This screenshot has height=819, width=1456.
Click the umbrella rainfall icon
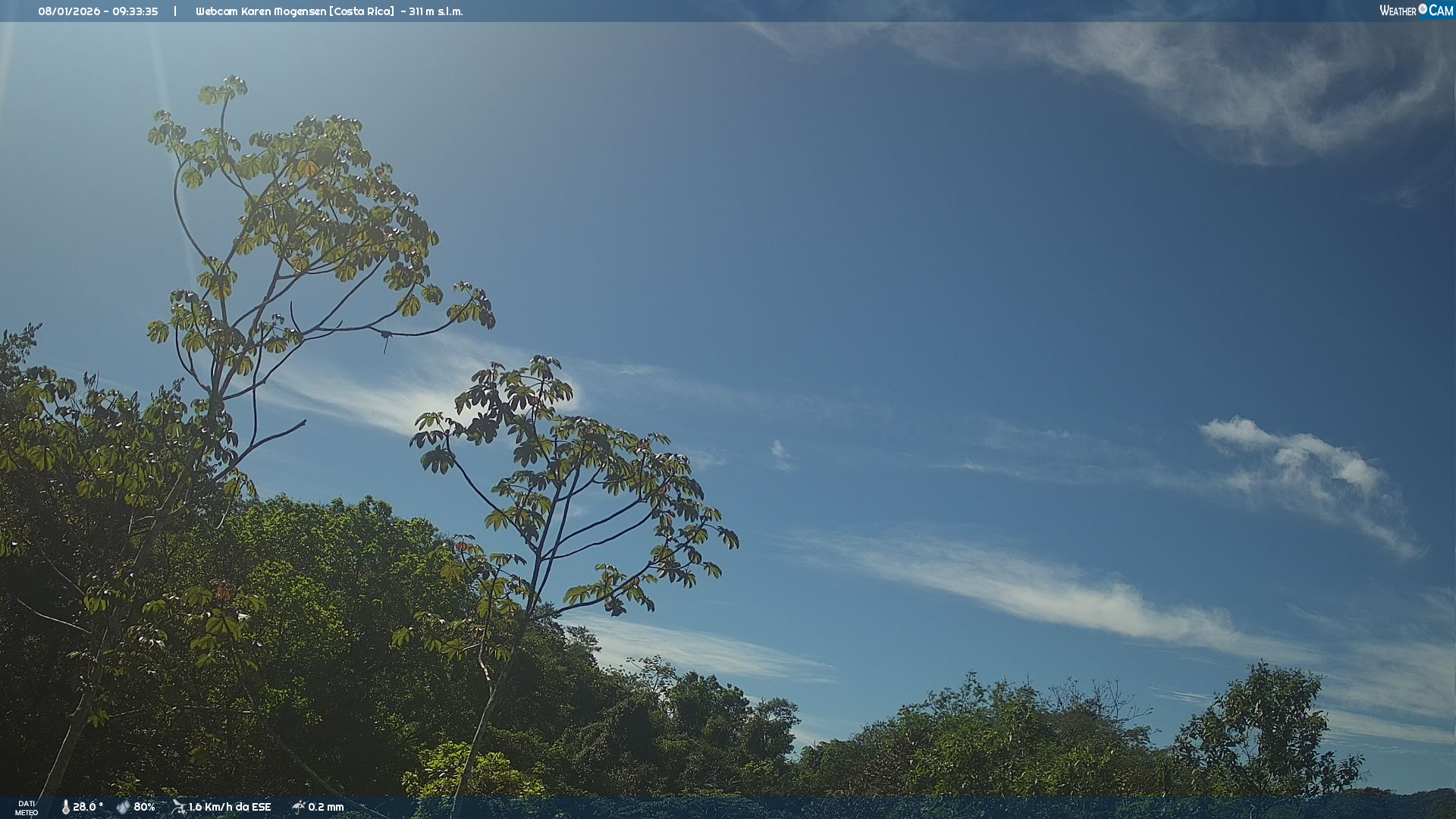(298, 807)
